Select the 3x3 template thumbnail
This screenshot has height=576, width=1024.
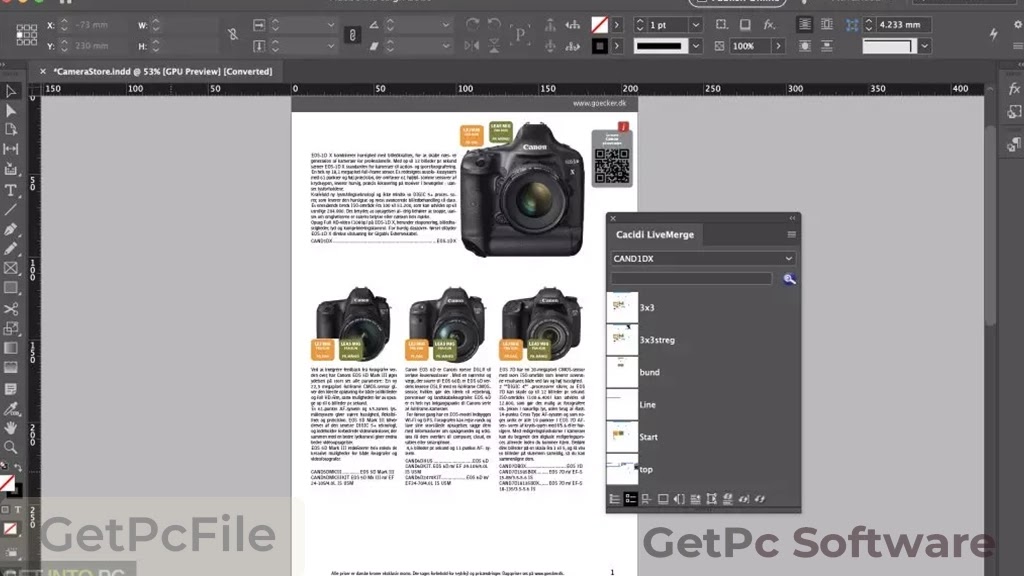pos(622,308)
